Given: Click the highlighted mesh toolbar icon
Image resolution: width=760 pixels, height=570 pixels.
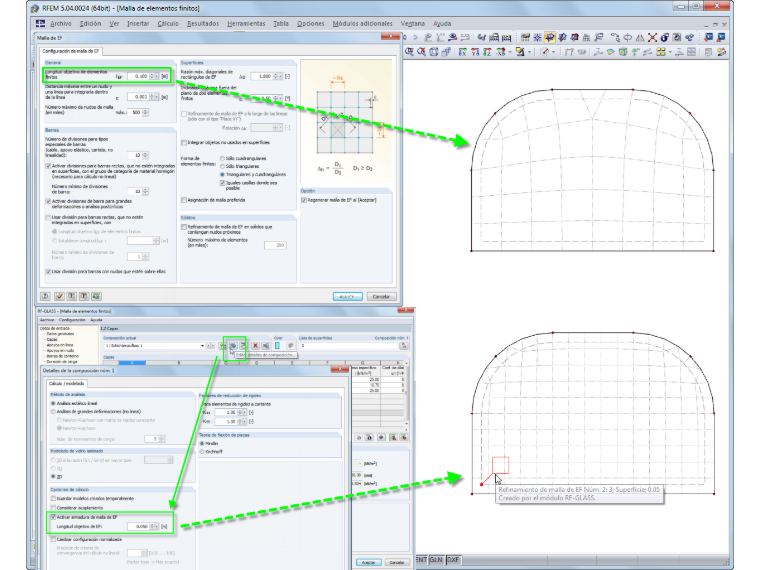Looking at the screenshot, I should click(x=550, y=37).
